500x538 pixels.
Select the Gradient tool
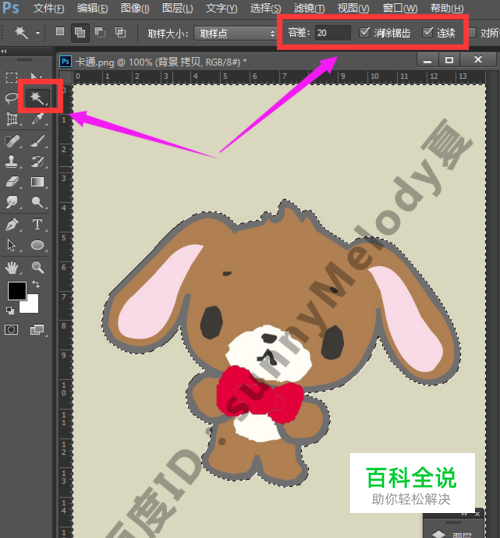tap(38, 182)
